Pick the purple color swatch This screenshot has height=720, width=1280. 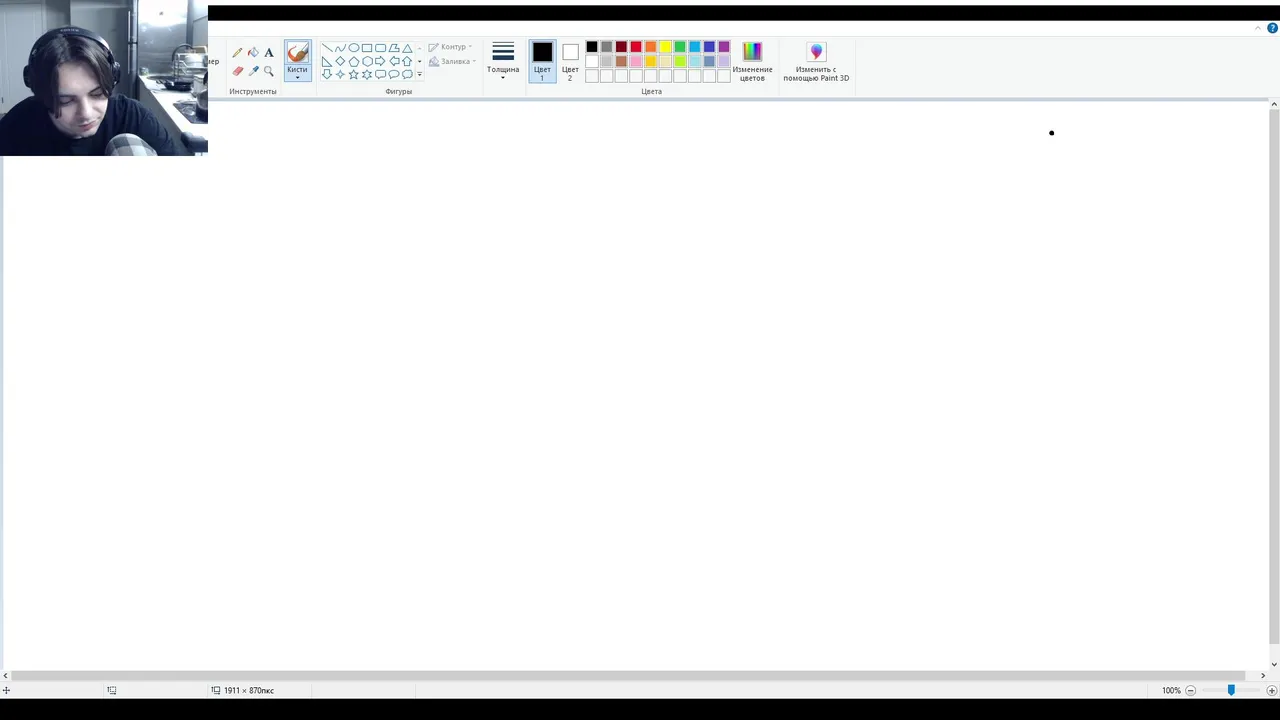coord(724,47)
